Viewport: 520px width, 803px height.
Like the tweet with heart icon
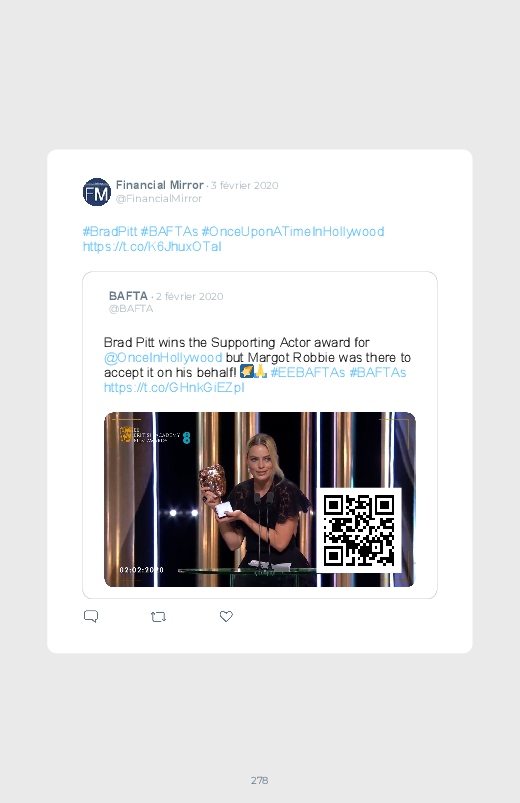click(x=226, y=616)
